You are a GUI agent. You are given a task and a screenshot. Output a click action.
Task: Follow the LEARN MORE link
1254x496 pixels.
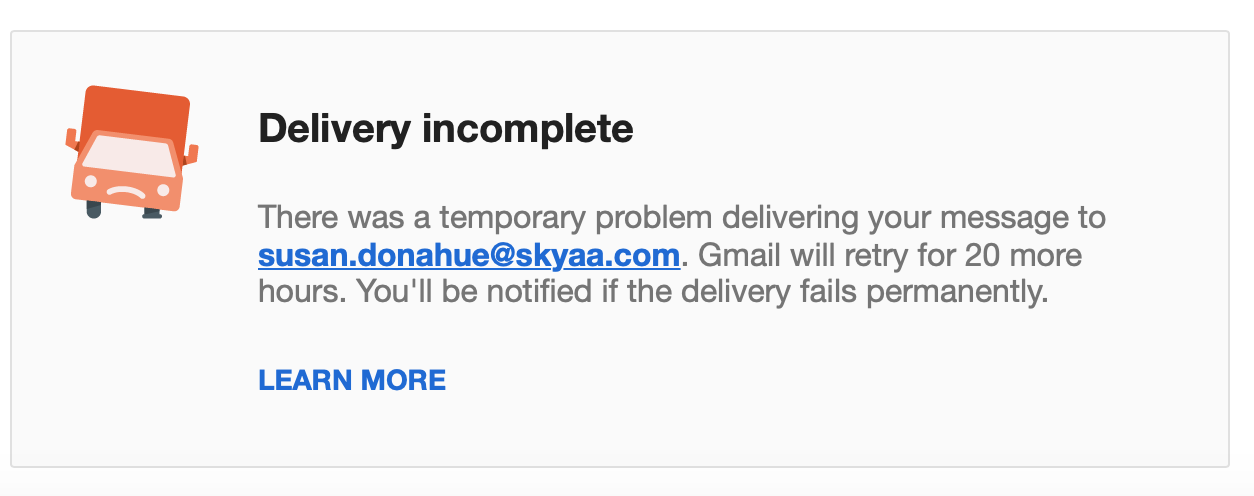click(352, 380)
